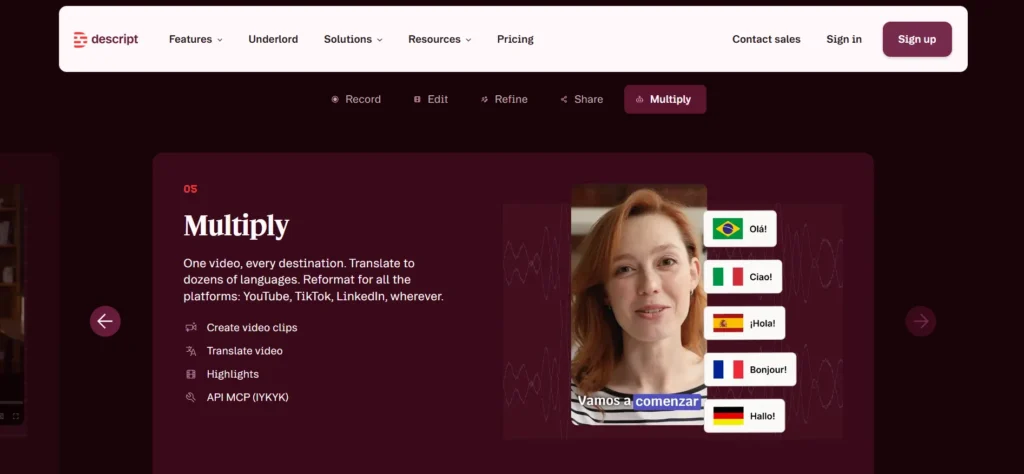The height and width of the screenshot is (474, 1024).
Task: Click the Spanish flag ¡Hola! card
Action: pos(744,323)
